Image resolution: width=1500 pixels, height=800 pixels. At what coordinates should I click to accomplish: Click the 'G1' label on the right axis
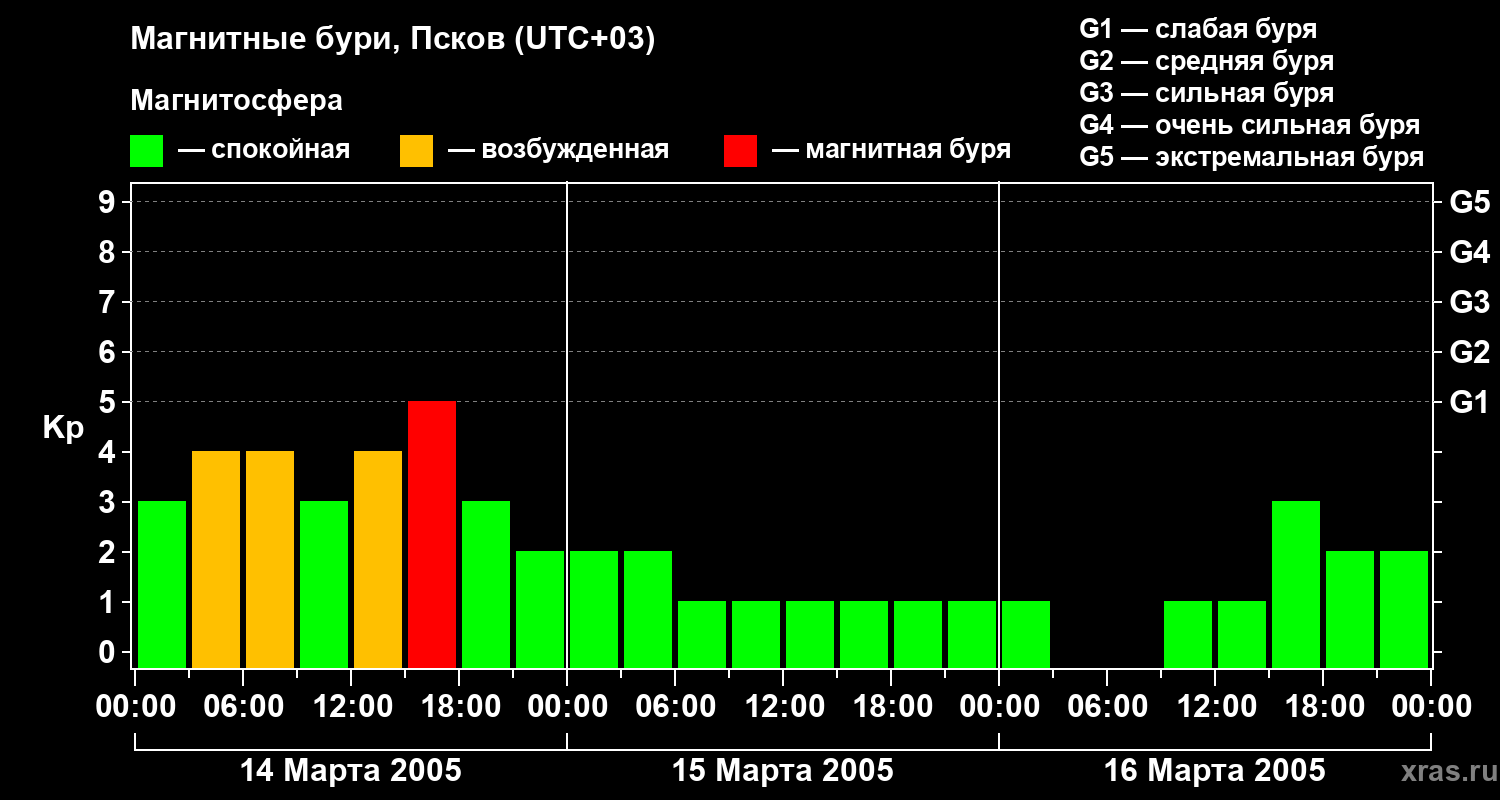coord(1469,402)
